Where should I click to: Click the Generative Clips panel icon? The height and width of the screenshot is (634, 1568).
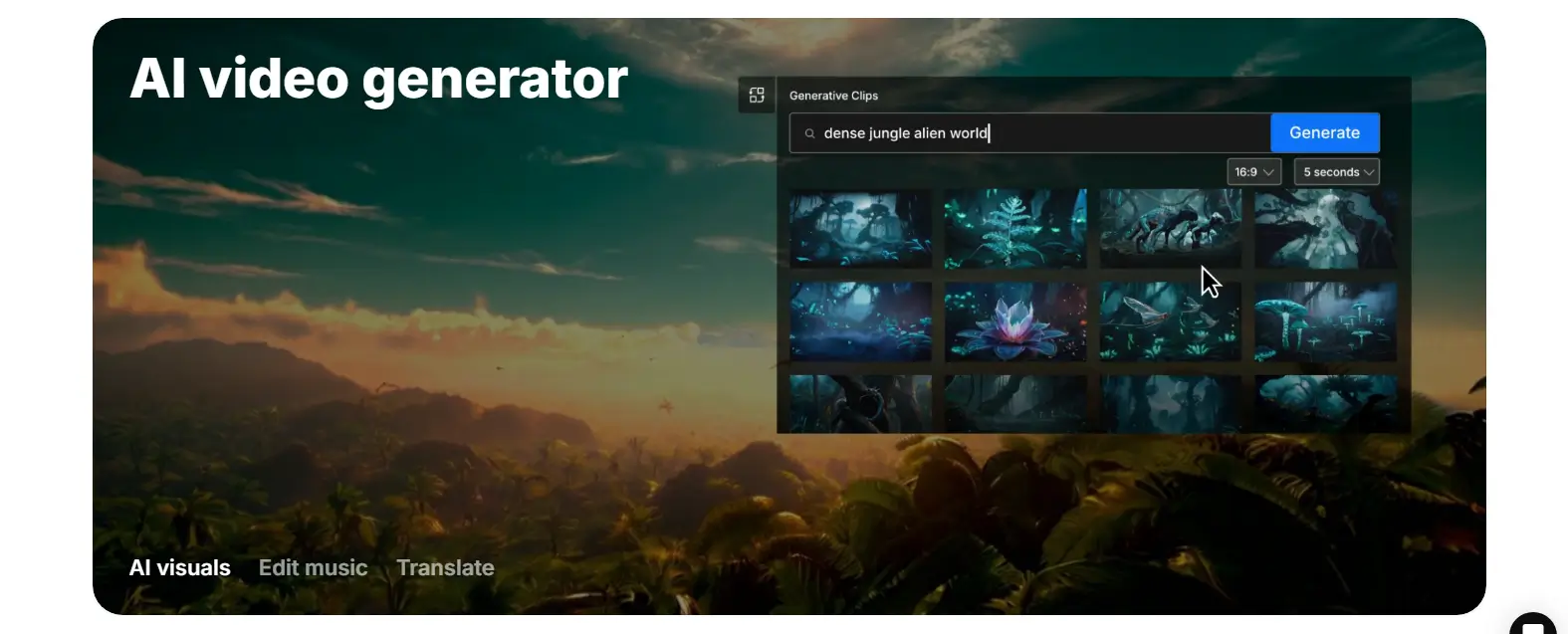[757, 96]
